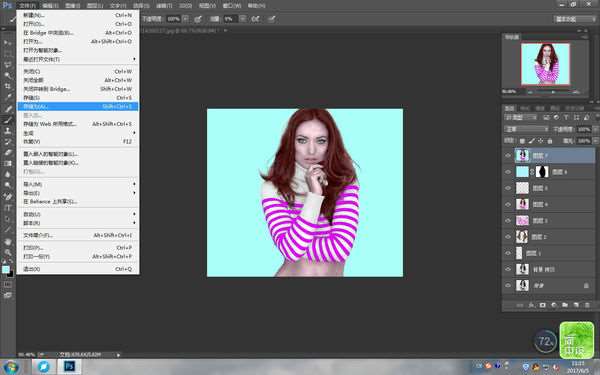Viewport: 600px width, 375px height.
Task: Click the Navigator zoom slider
Action: (553, 92)
